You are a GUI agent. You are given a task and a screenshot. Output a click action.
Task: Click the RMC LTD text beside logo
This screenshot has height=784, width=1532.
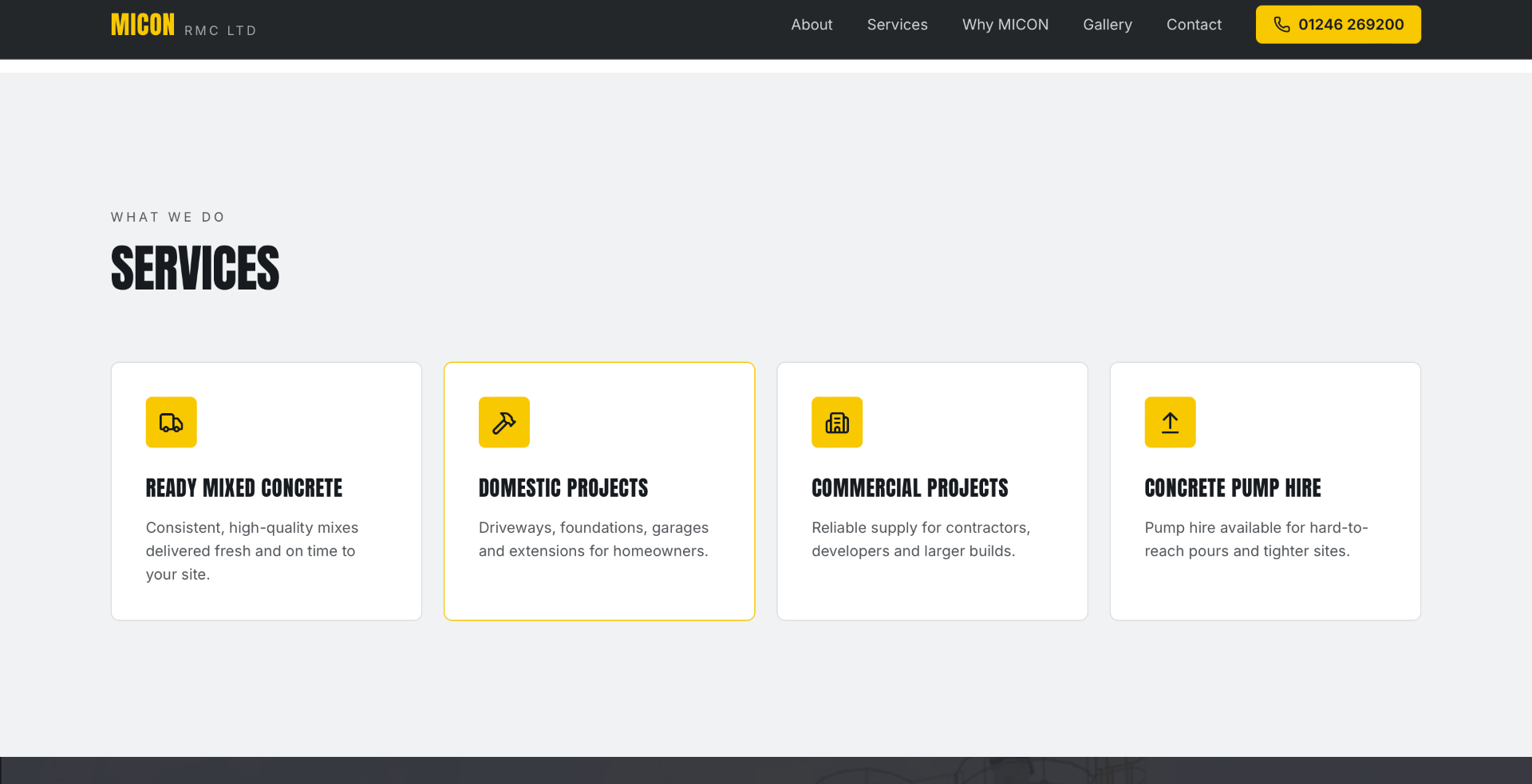coord(220,30)
